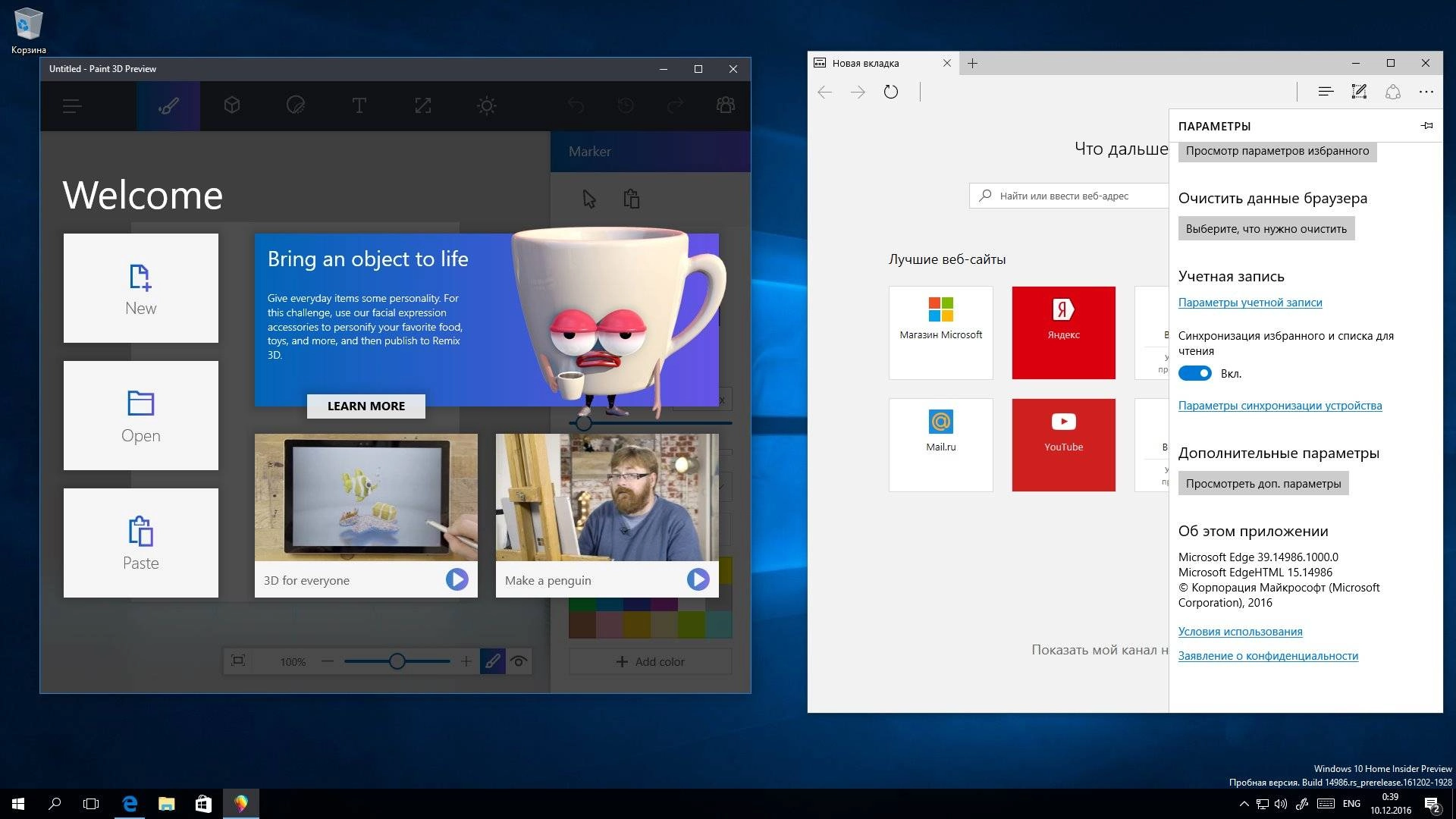Click Выберите, что нужно очистить button
This screenshot has height=819, width=1456.
click(x=1266, y=228)
